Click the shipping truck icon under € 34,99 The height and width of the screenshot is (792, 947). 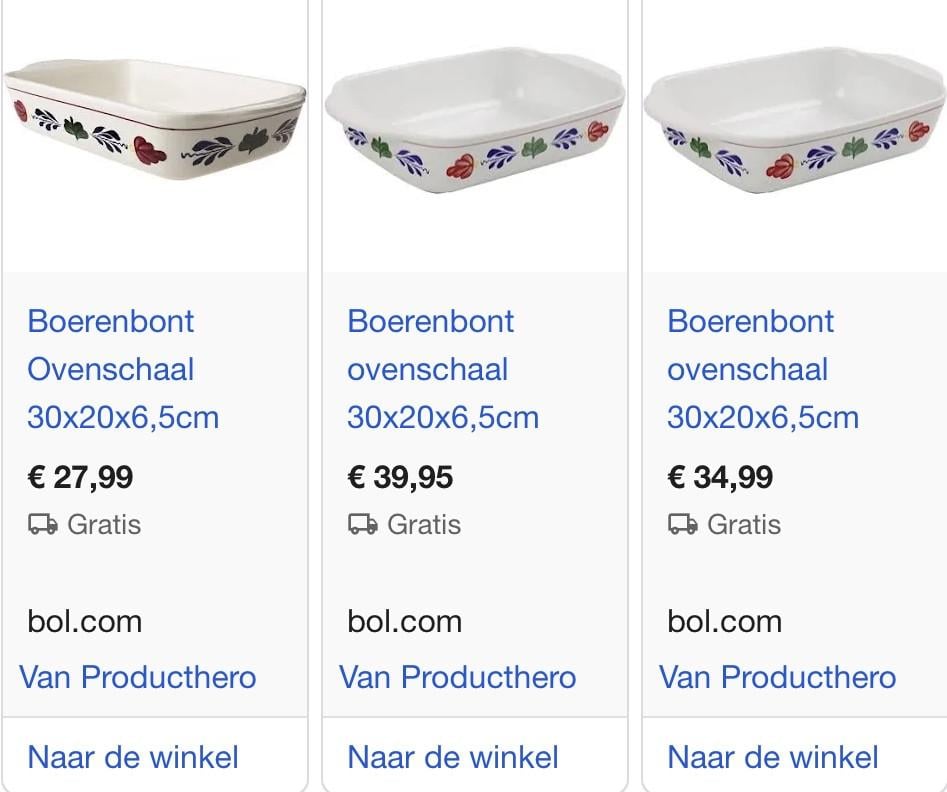pyautogui.click(x=681, y=524)
